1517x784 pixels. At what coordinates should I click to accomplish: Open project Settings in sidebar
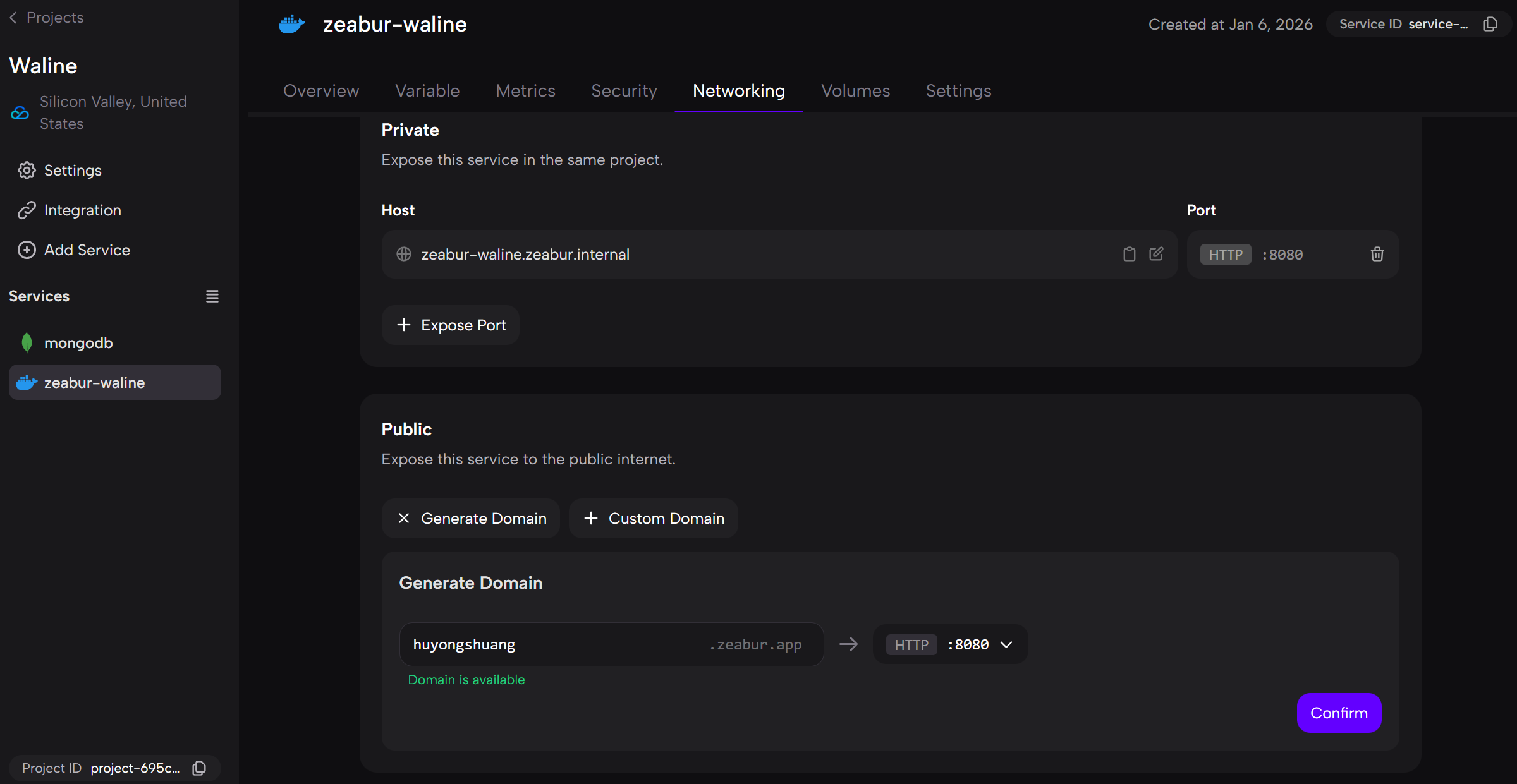pos(72,170)
